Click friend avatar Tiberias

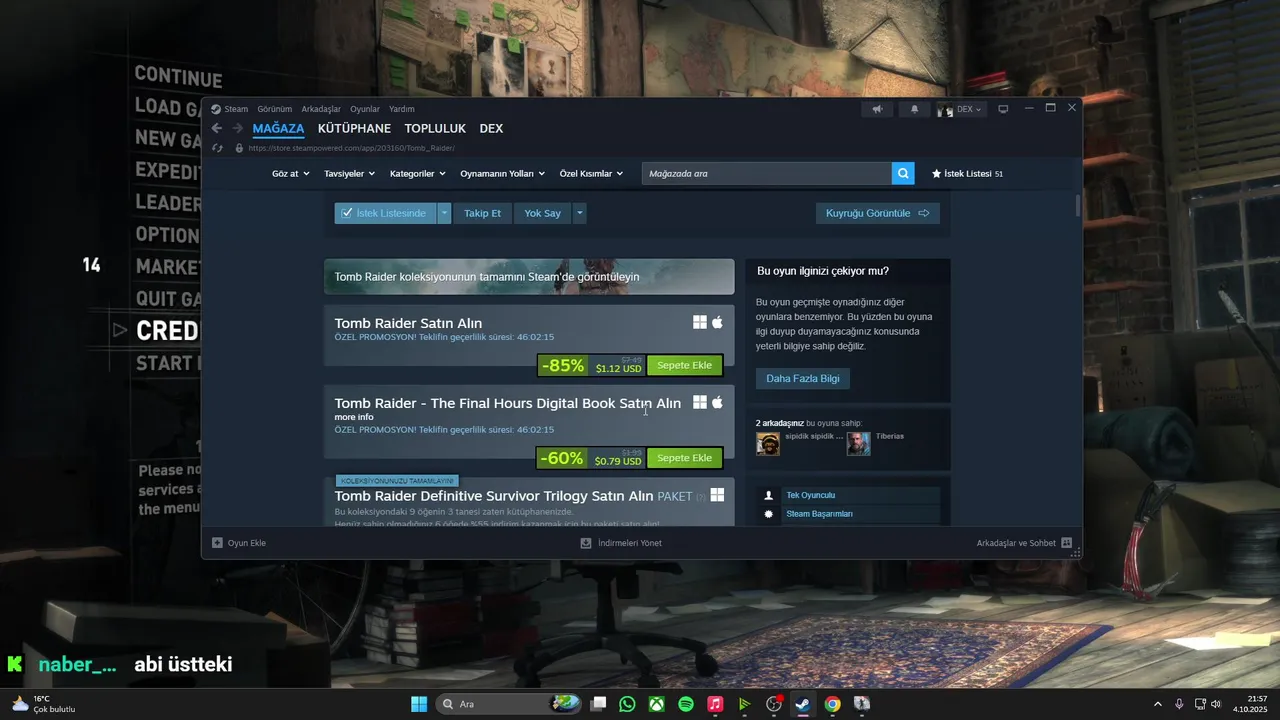pyautogui.click(x=858, y=444)
